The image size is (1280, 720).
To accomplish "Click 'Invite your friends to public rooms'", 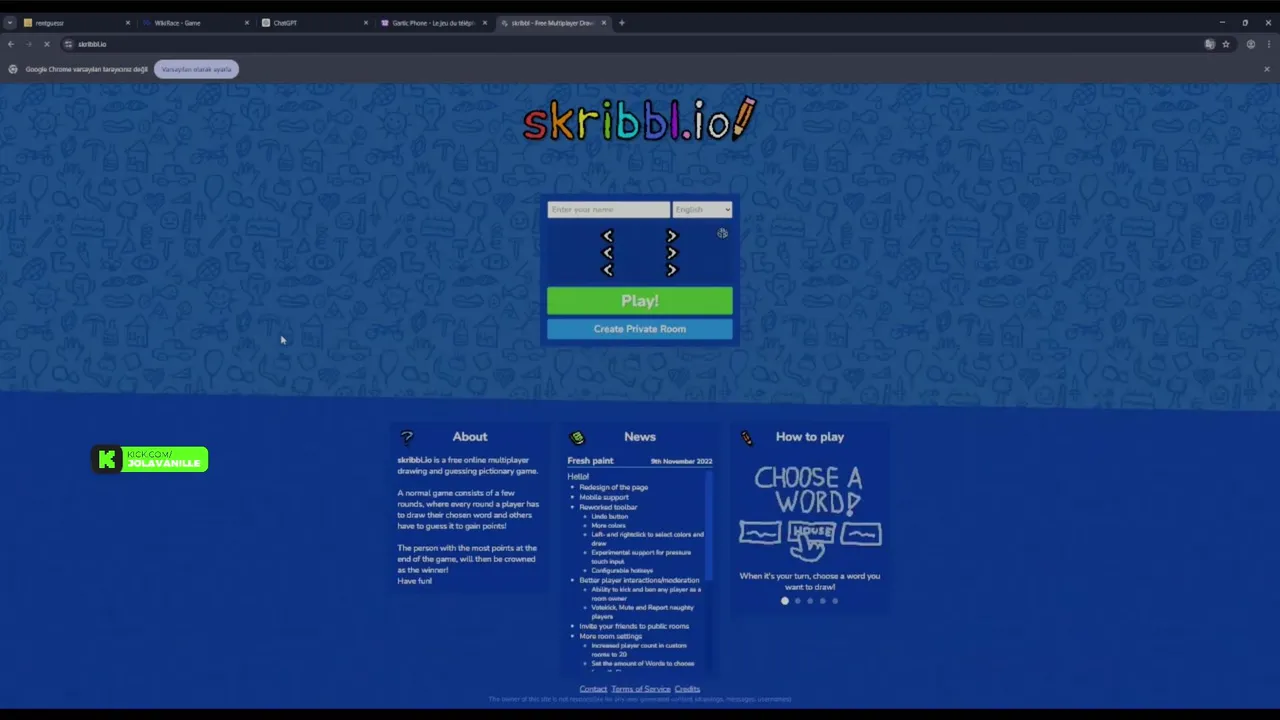I will [634, 626].
